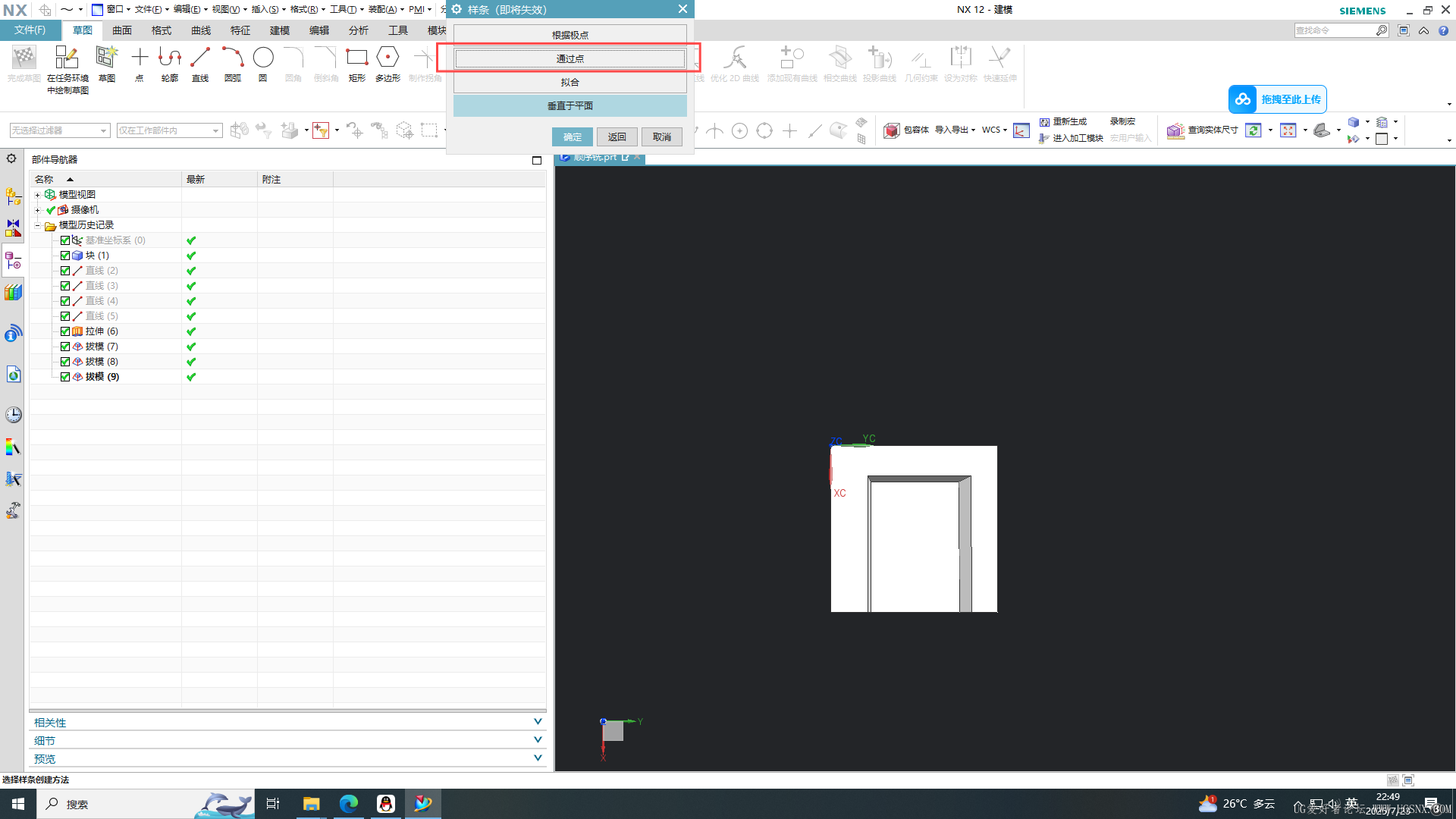Open the 仅在工作部件内 scope dropdown
Image resolution: width=1456 pixels, height=819 pixels.
tap(169, 130)
